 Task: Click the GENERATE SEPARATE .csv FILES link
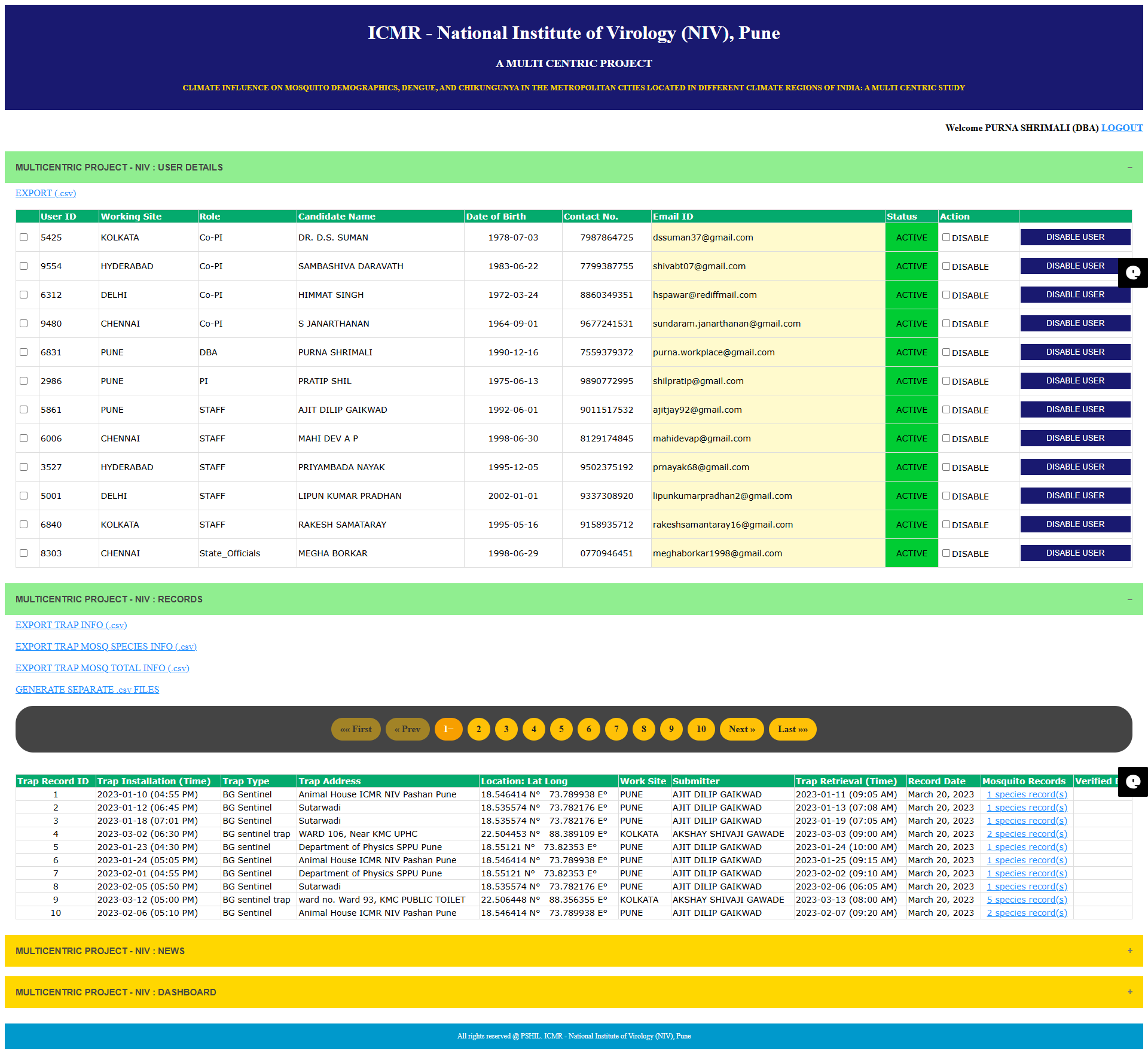pyautogui.click(x=87, y=690)
